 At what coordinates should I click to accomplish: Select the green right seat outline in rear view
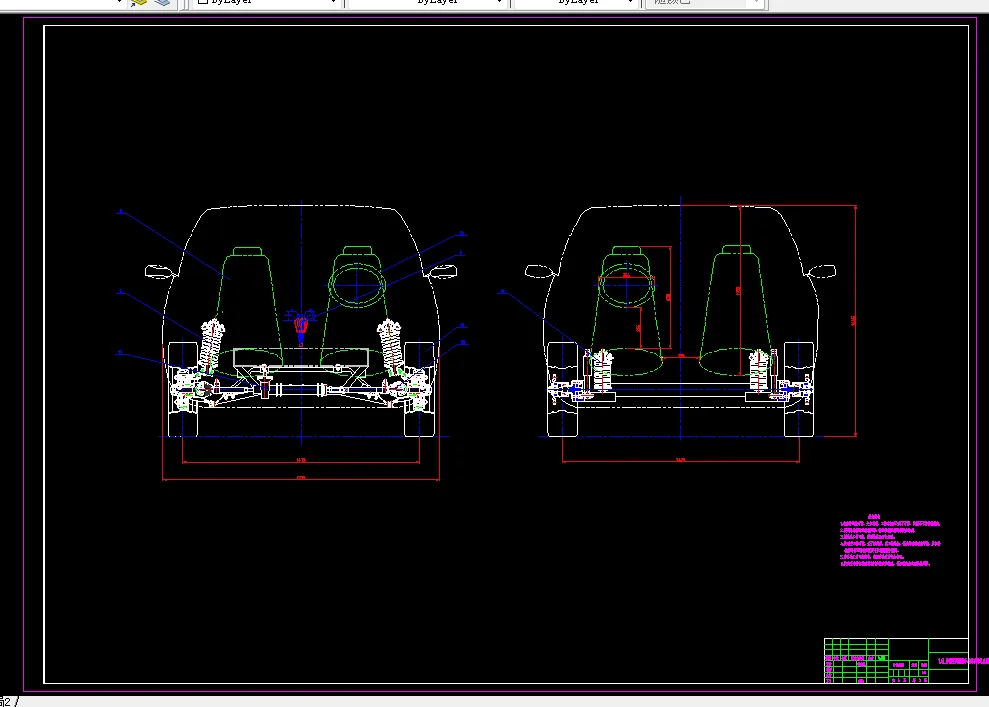click(x=735, y=309)
